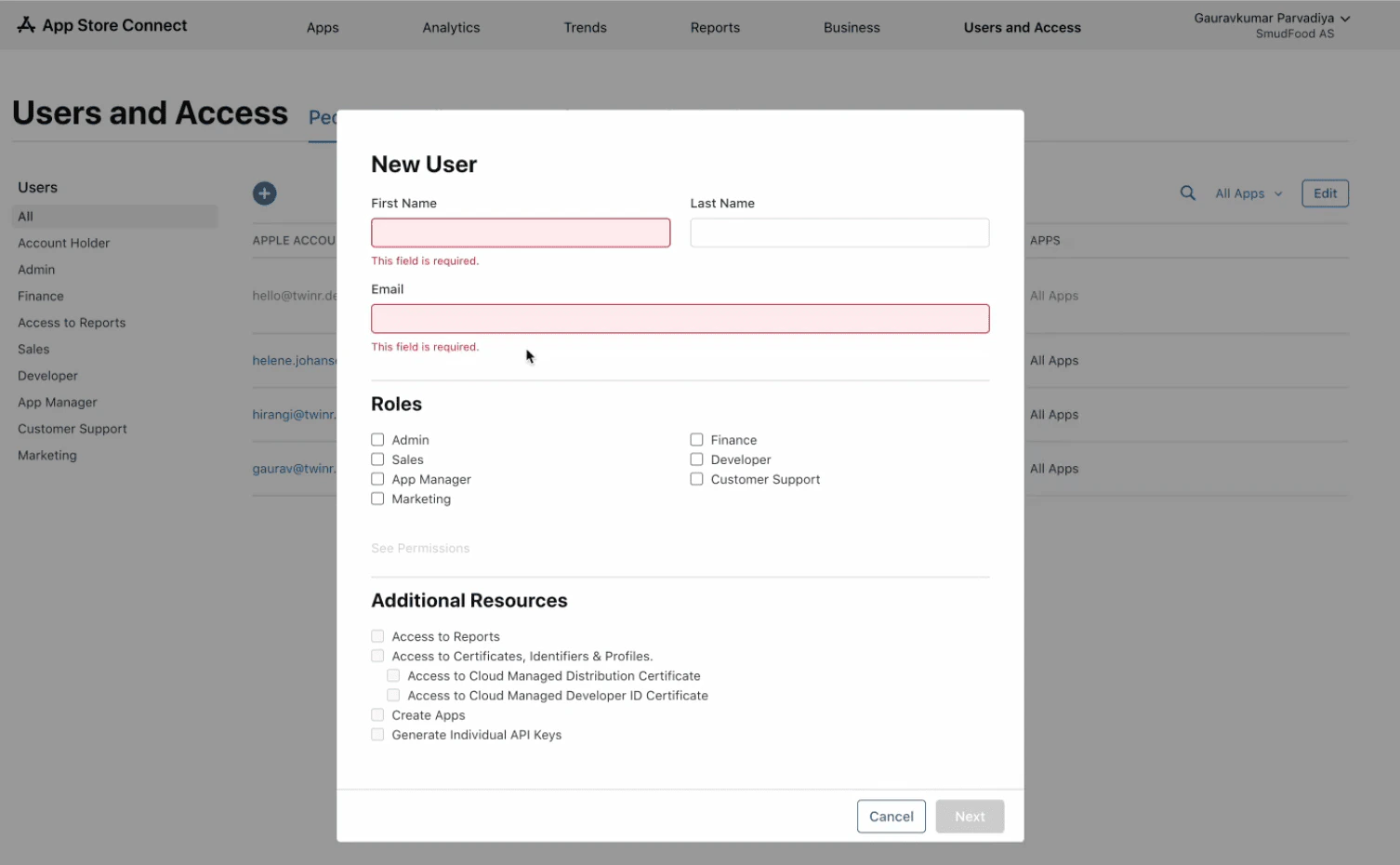Click into the Email field

(x=680, y=319)
